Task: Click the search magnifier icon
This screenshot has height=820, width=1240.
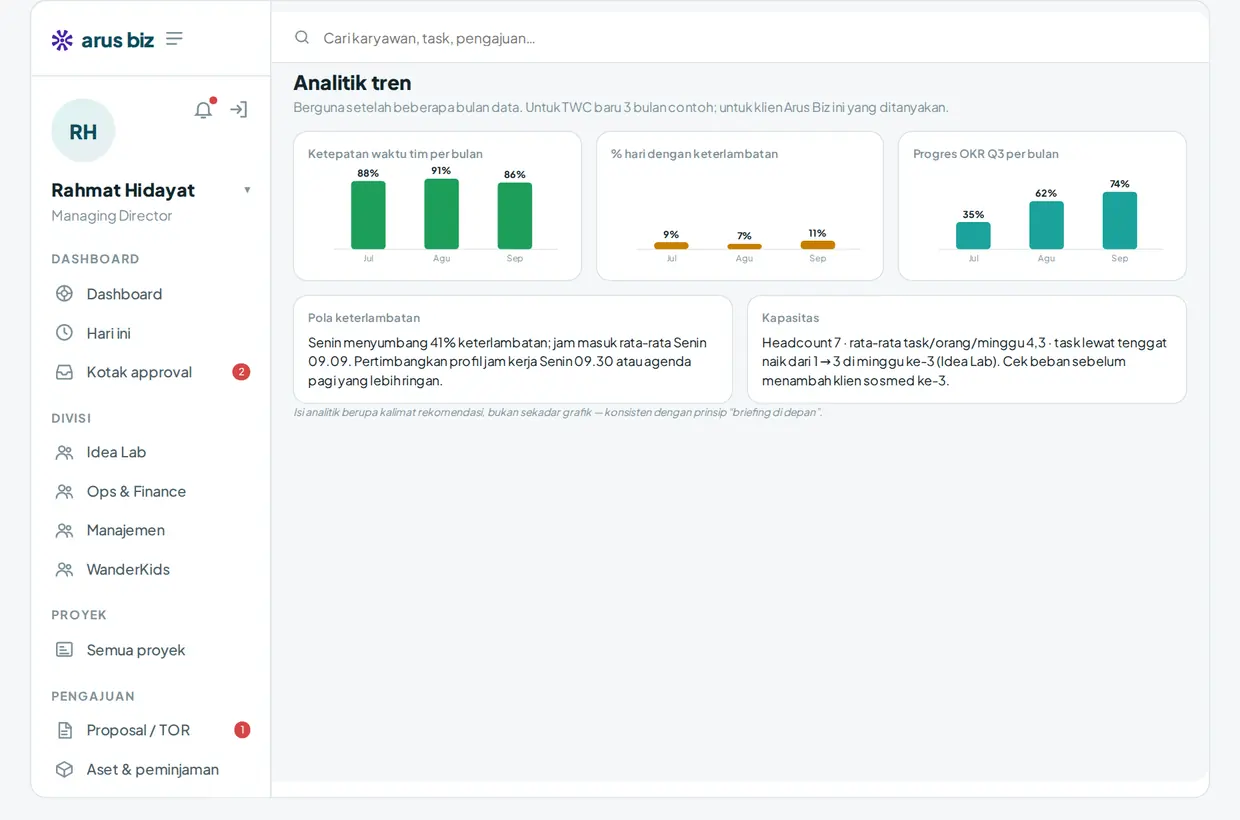Action: (x=302, y=38)
